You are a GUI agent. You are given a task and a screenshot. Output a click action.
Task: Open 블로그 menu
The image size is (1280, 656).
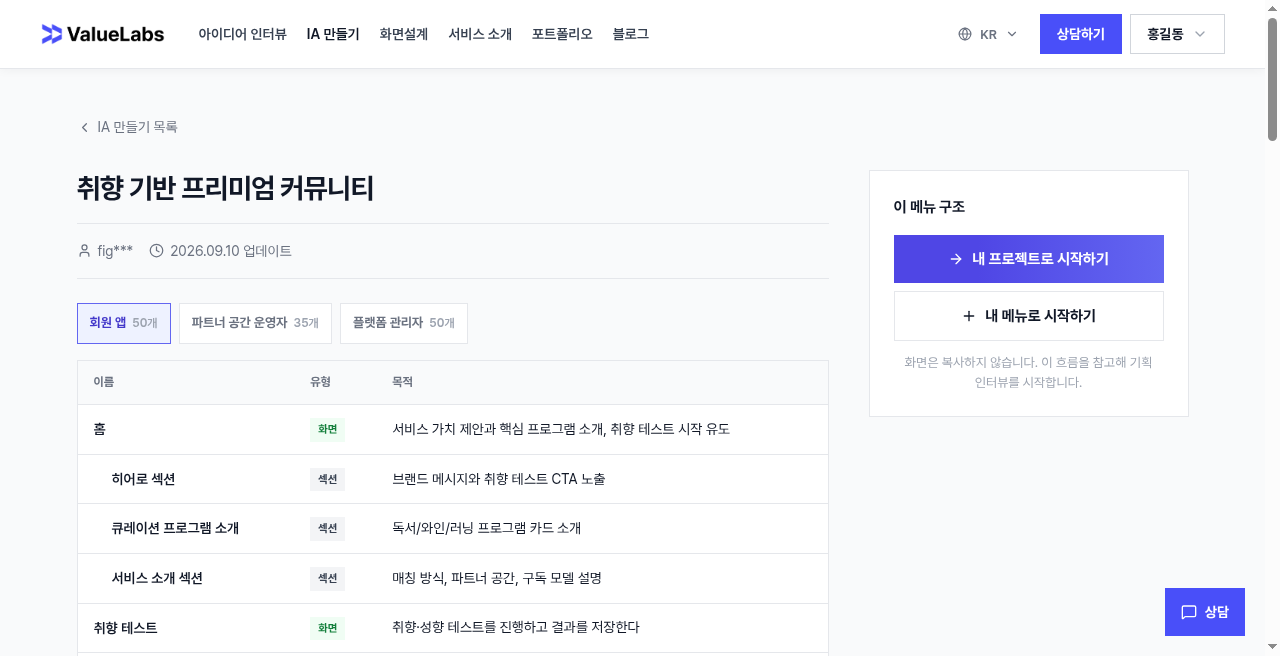tap(631, 34)
